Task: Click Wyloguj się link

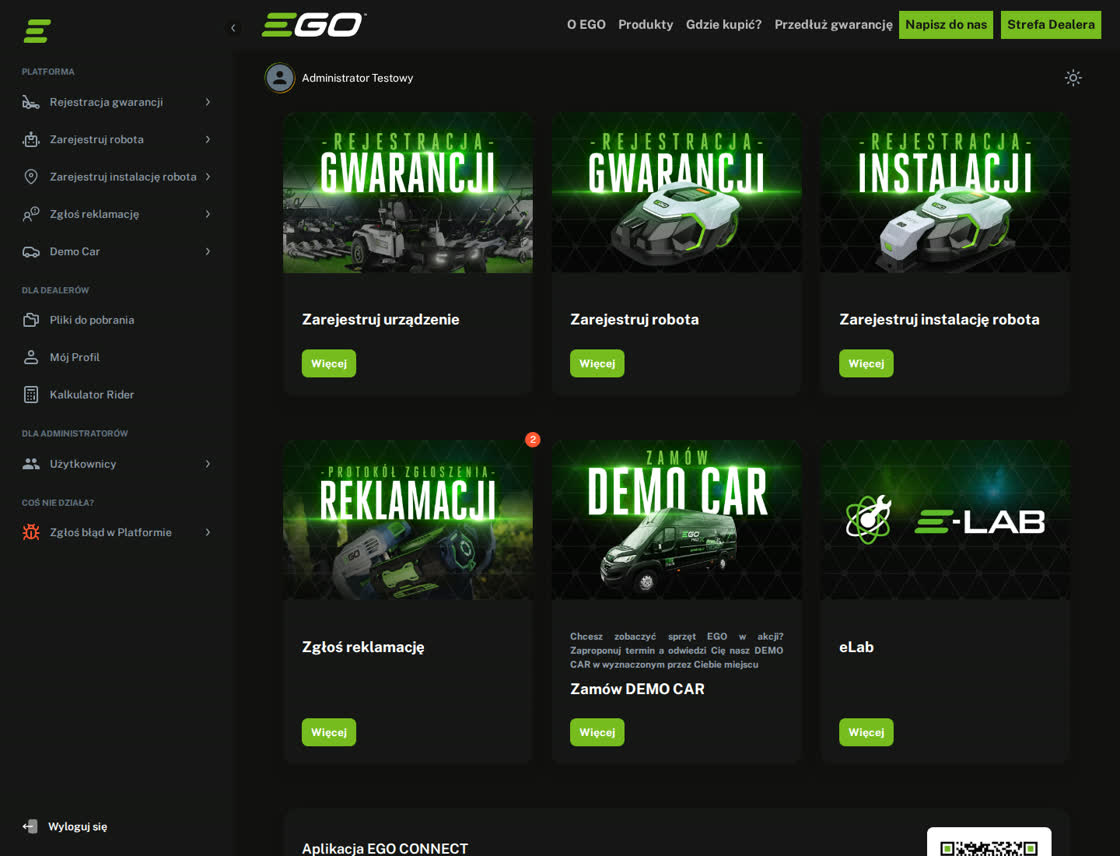Action: click(78, 827)
